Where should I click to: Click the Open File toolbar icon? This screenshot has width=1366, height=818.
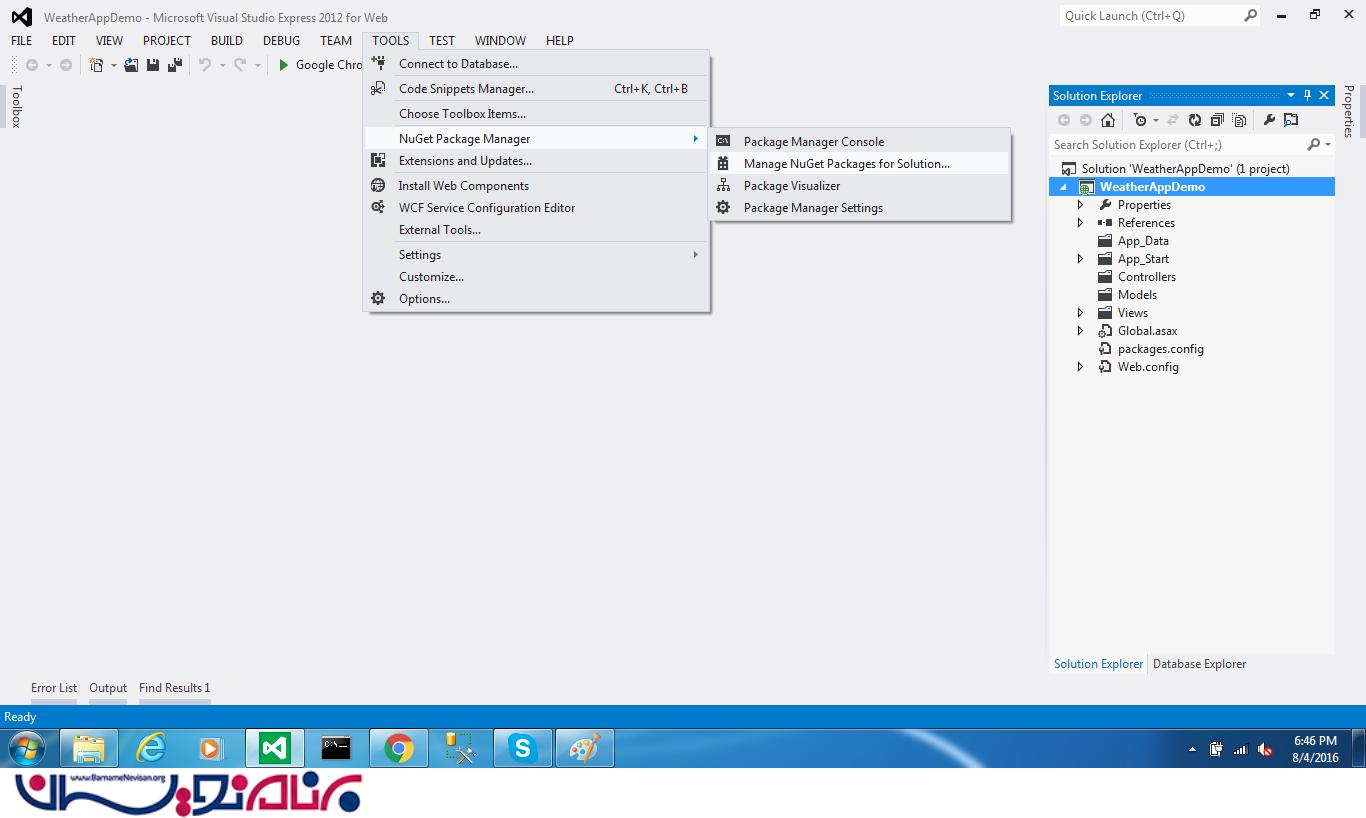pyautogui.click(x=131, y=65)
